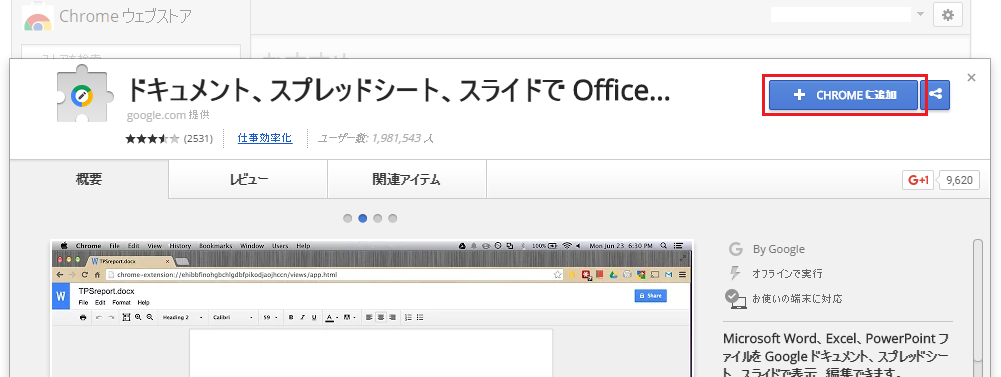This screenshot has width=1001, height=377.
Task: Switch to the 関連アイテム tab
Action: 407,179
